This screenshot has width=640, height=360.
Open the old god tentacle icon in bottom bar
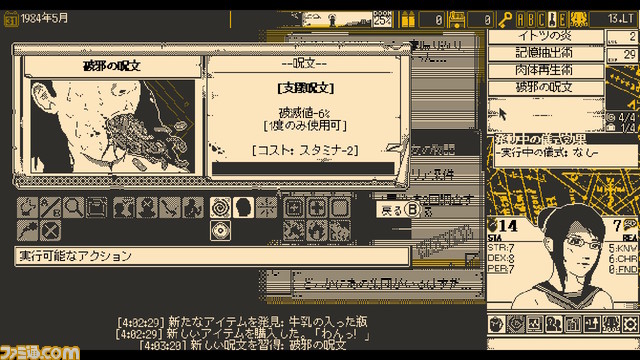[611, 324]
